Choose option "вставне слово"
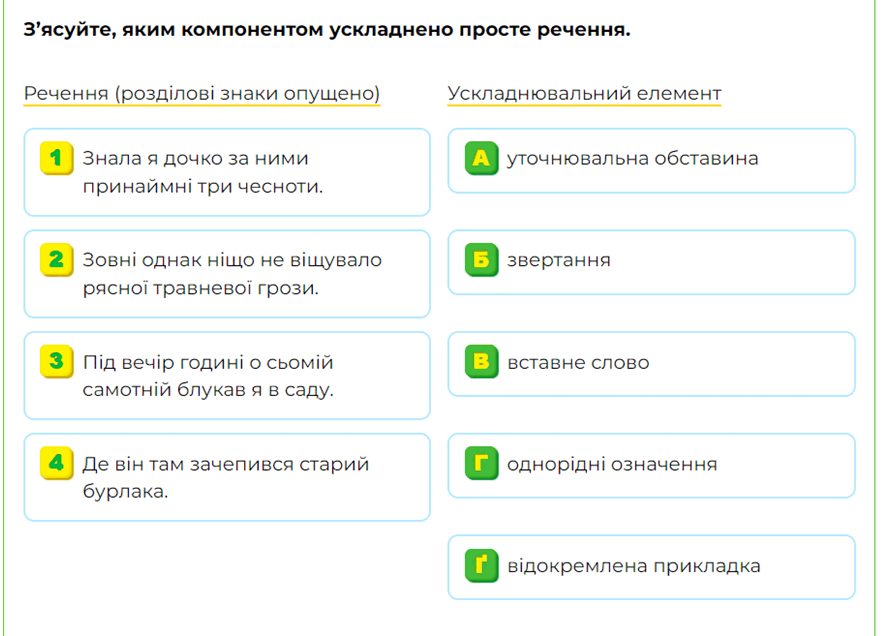The width and height of the screenshot is (886, 636). point(652,364)
